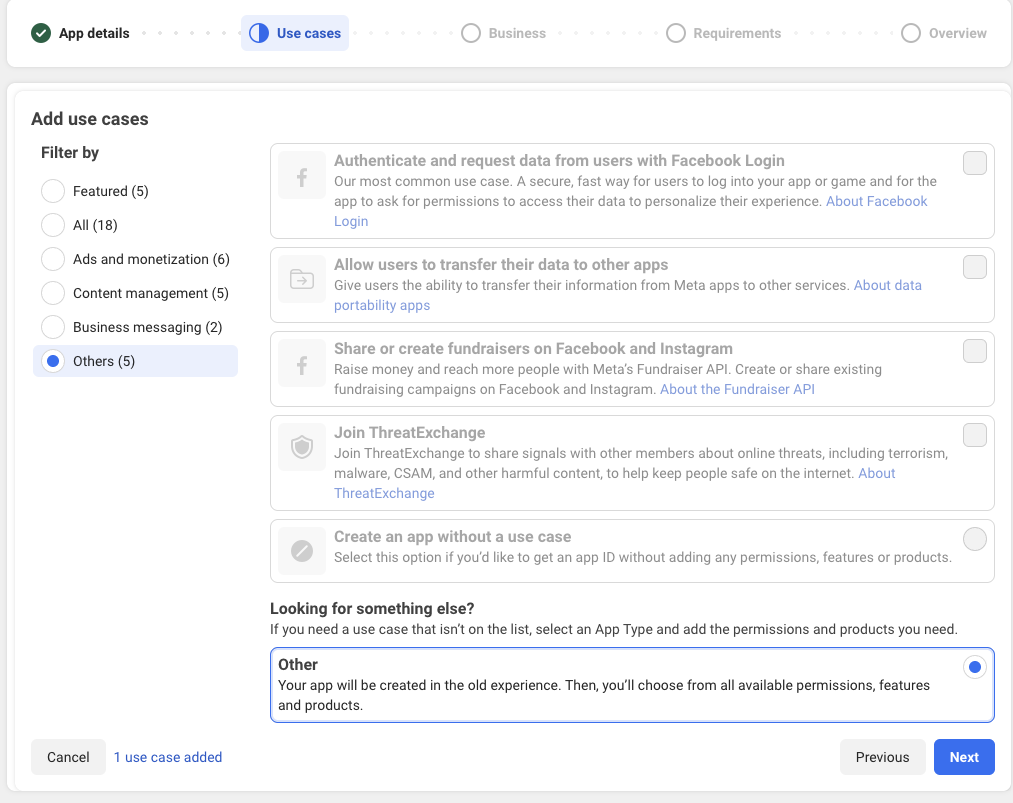Click the 1 use case added link
The height and width of the screenshot is (803, 1013).
tap(168, 757)
